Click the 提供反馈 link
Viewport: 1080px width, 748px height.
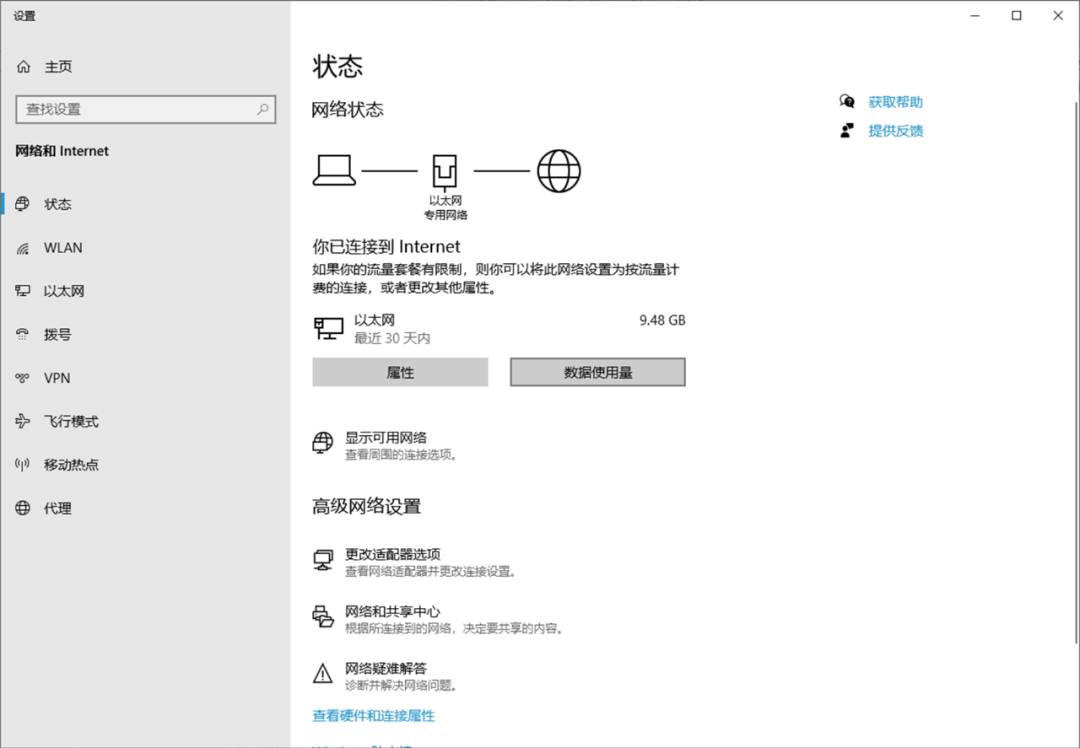895,131
